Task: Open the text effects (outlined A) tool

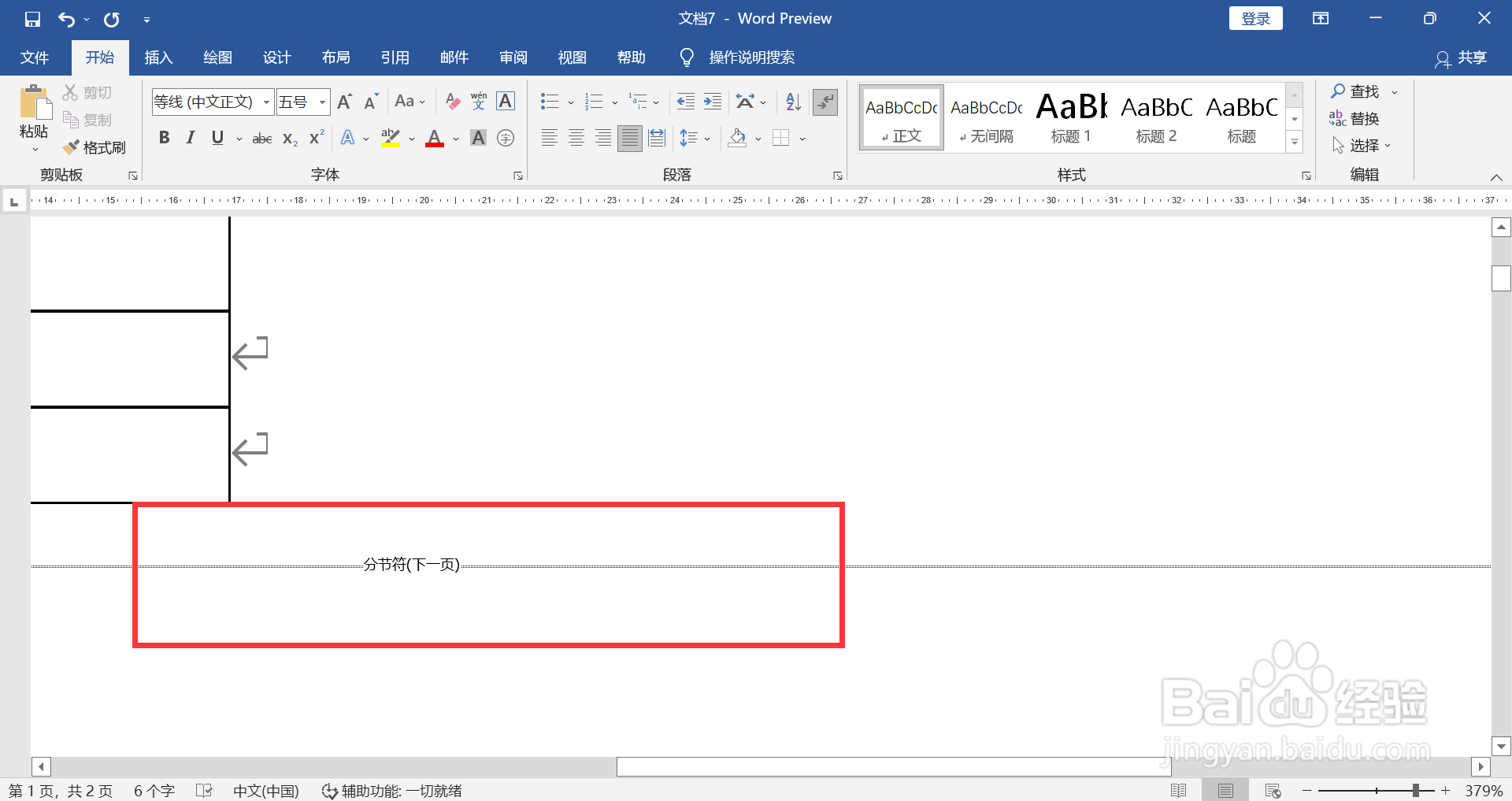Action: (347, 138)
